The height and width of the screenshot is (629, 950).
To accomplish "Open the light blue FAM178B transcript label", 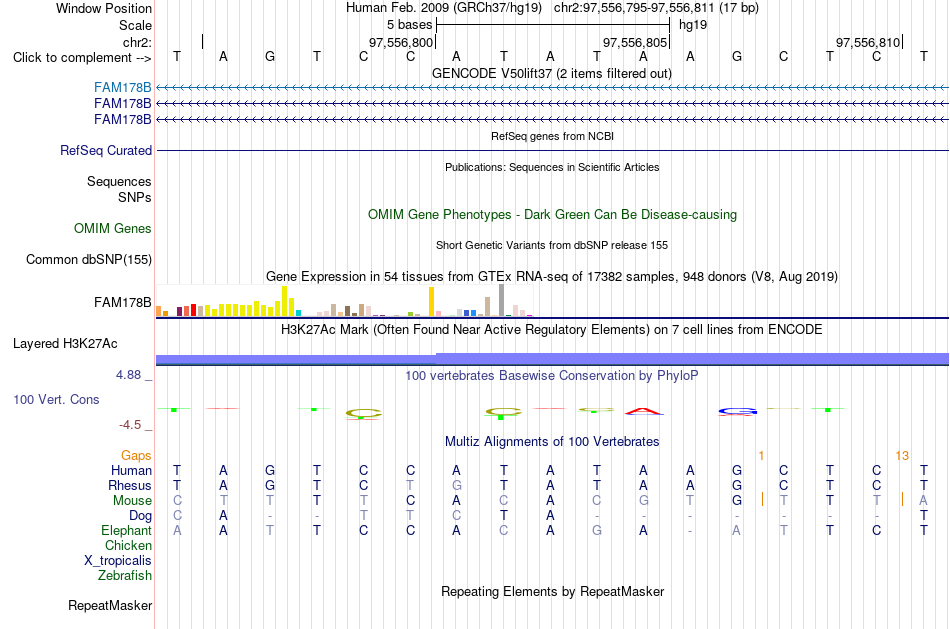I will click(122, 88).
